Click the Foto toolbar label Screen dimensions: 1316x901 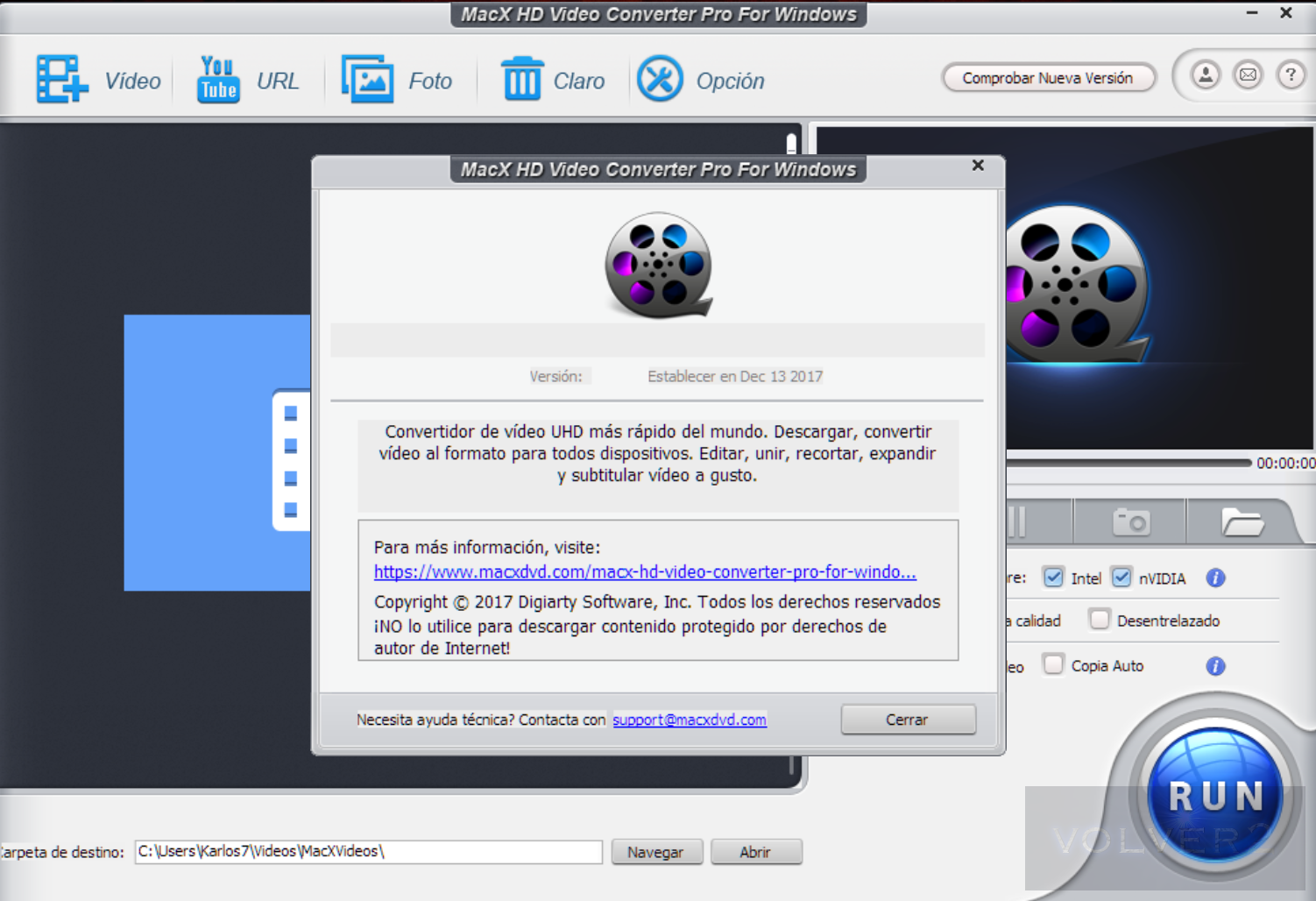(430, 82)
